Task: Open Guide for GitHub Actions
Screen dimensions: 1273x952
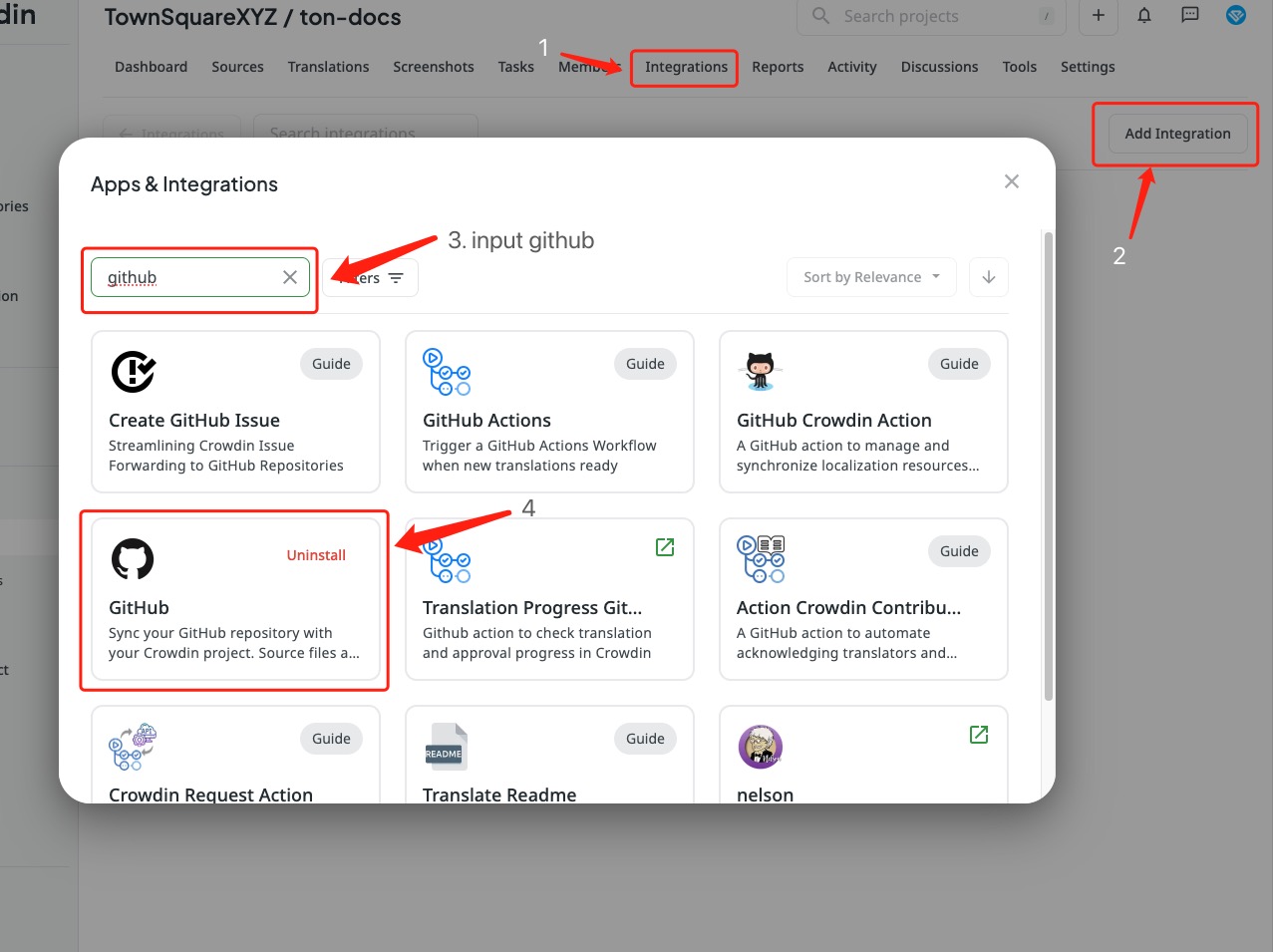Action: 645,364
